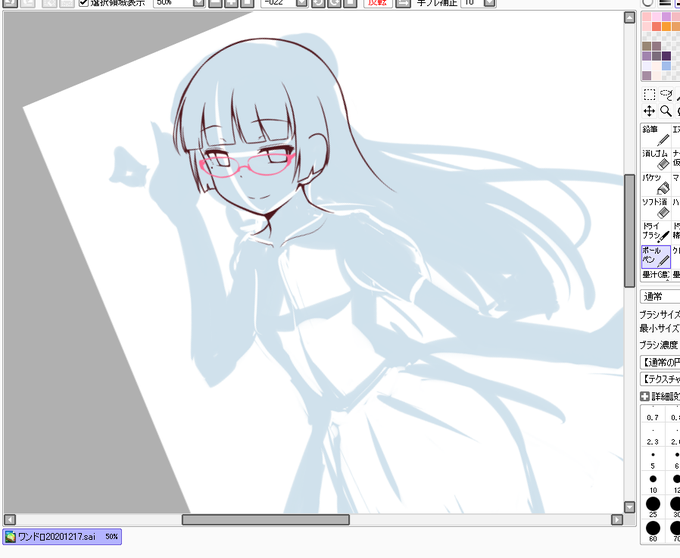Open the rotation angle -022 dropdown
The height and width of the screenshot is (558, 680).
coord(302,3)
